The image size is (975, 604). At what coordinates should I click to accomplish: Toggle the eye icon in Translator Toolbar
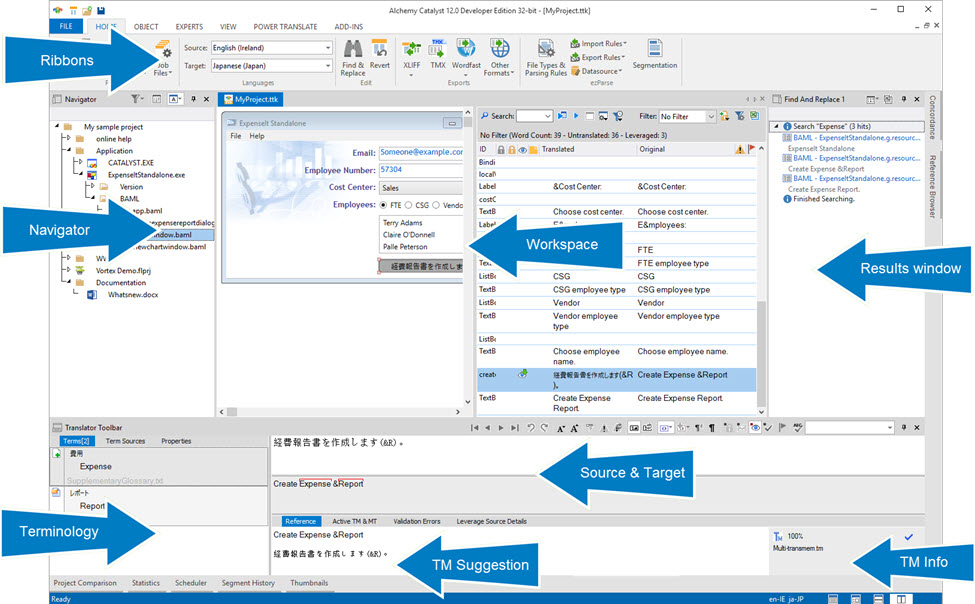tap(755, 427)
